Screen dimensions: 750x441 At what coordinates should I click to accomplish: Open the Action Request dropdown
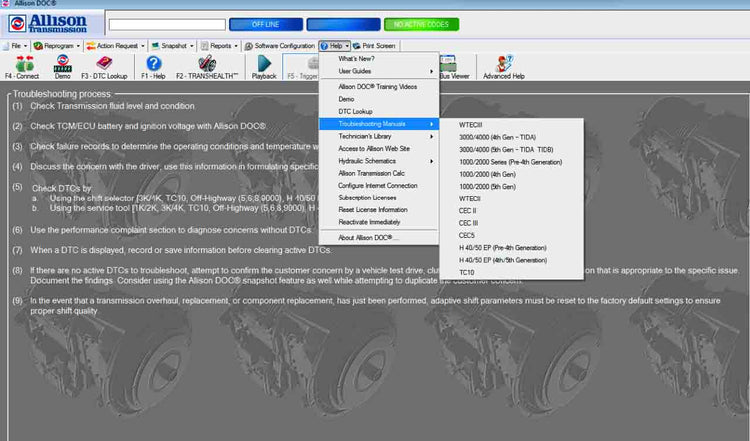pos(116,46)
